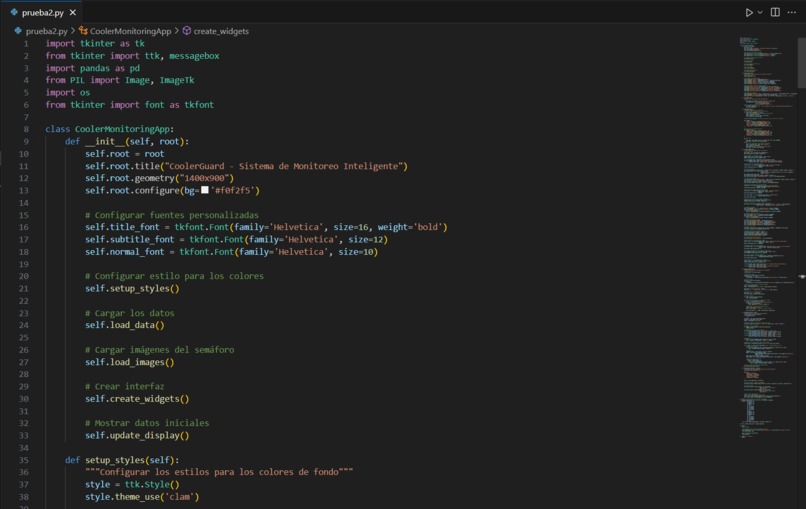This screenshot has height=509, width=806.
Task: Click the class symbol icon in breadcrumb
Action: (x=83, y=31)
